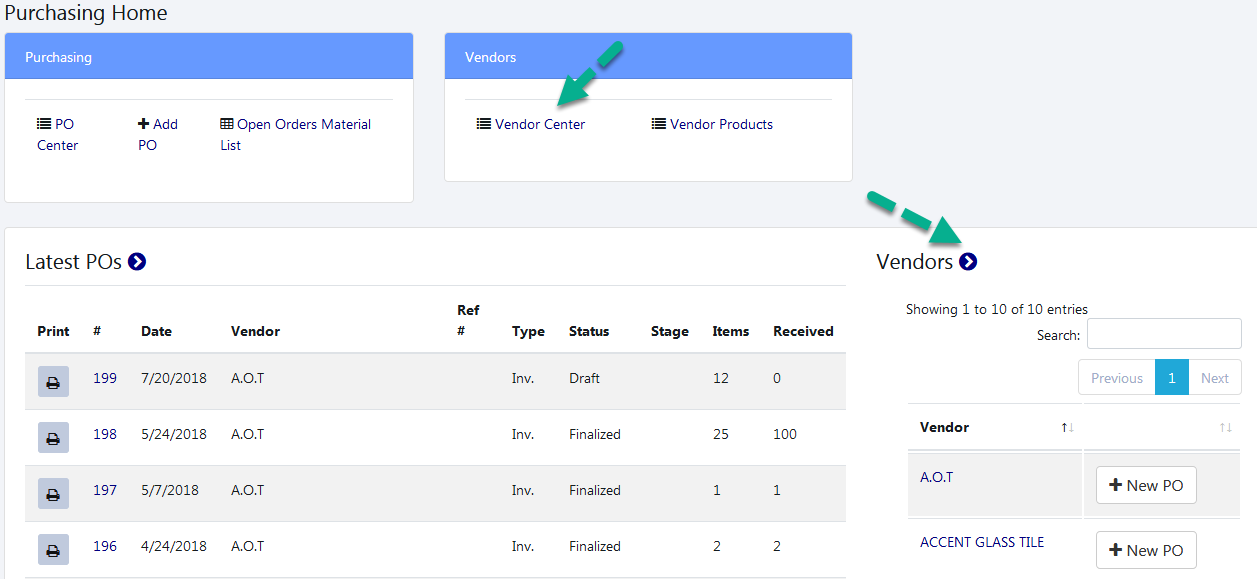
Task: Click the print icon for PO 199
Action: 53,382
